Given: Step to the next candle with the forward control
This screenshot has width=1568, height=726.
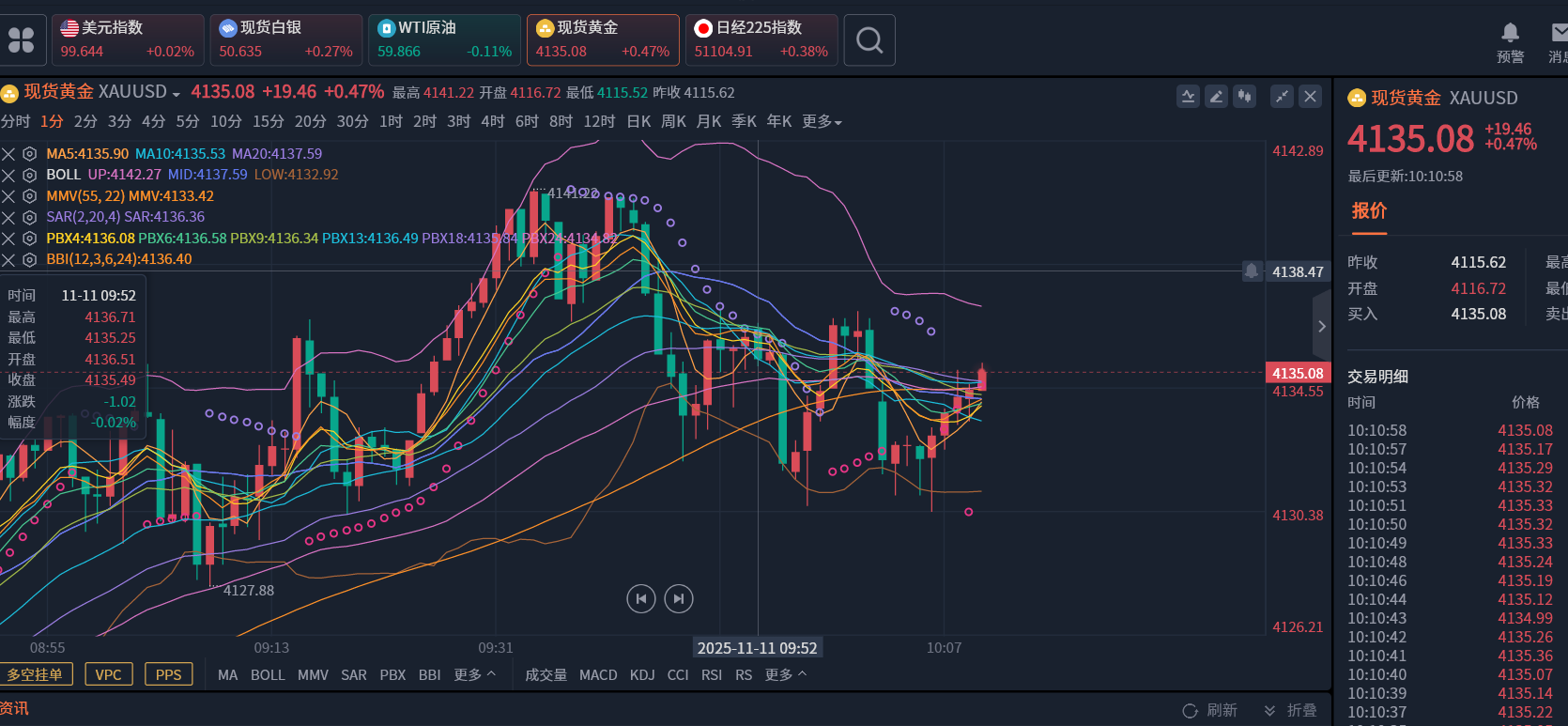Looking at the screenshot, I should [678, 598].
